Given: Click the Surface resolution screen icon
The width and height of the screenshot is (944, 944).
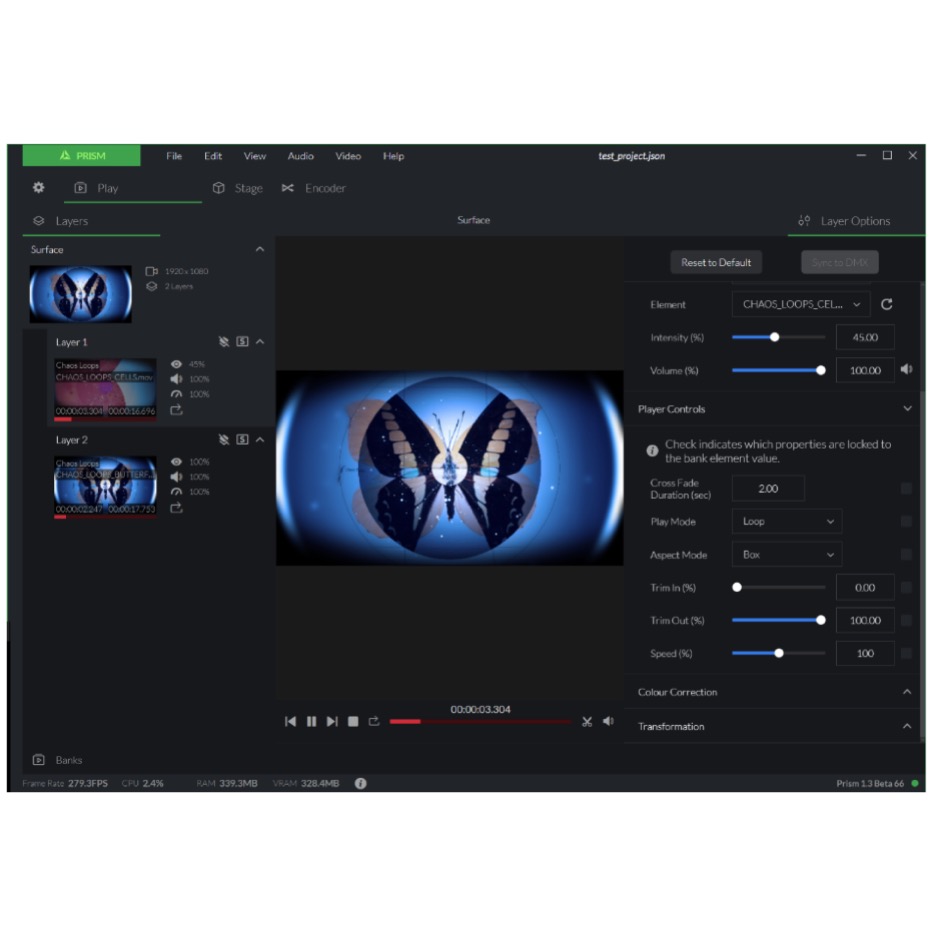Looking at the screenshot, I should (152, 272).
